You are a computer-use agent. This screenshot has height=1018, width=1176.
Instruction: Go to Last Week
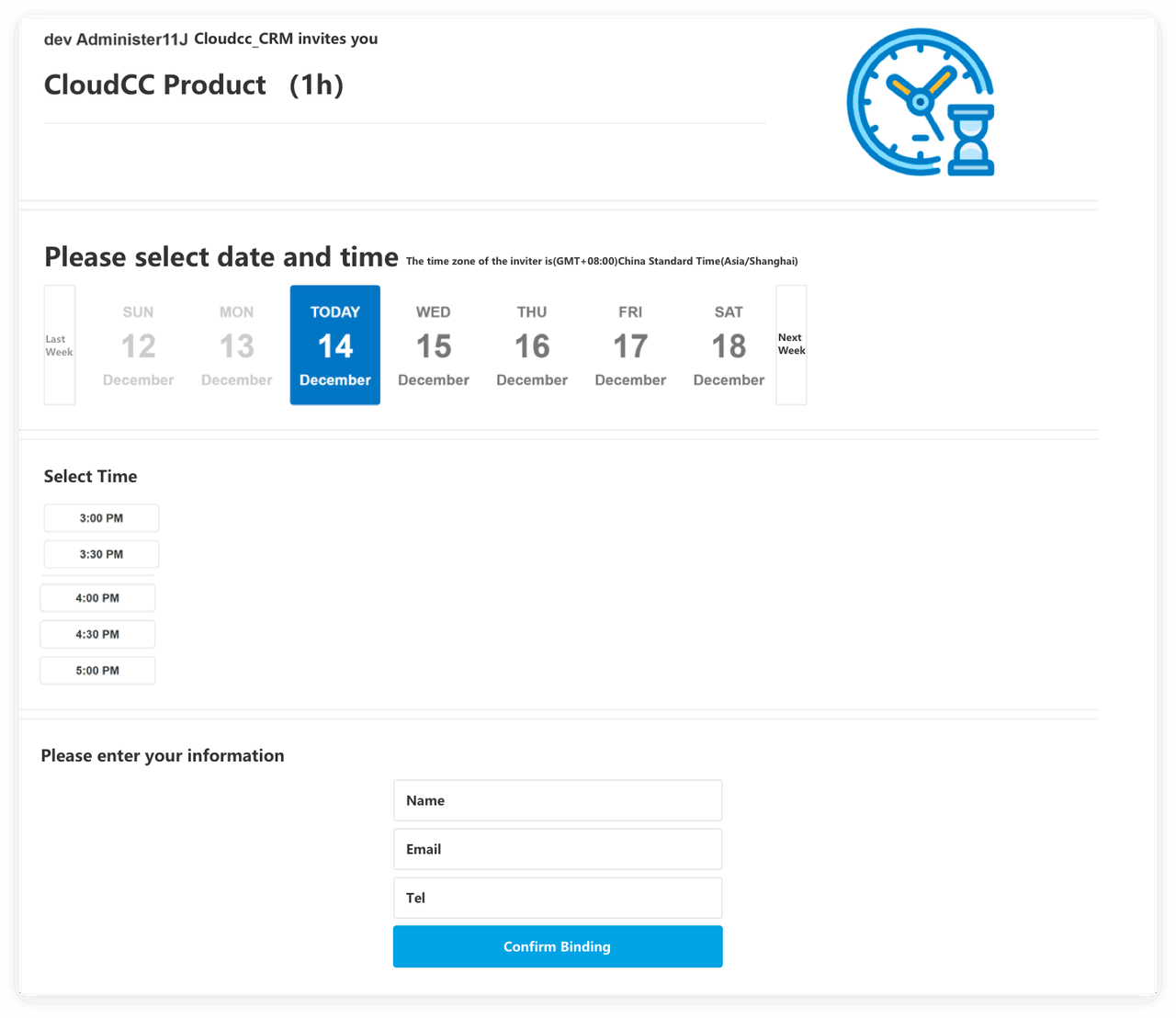pos(60,345)
